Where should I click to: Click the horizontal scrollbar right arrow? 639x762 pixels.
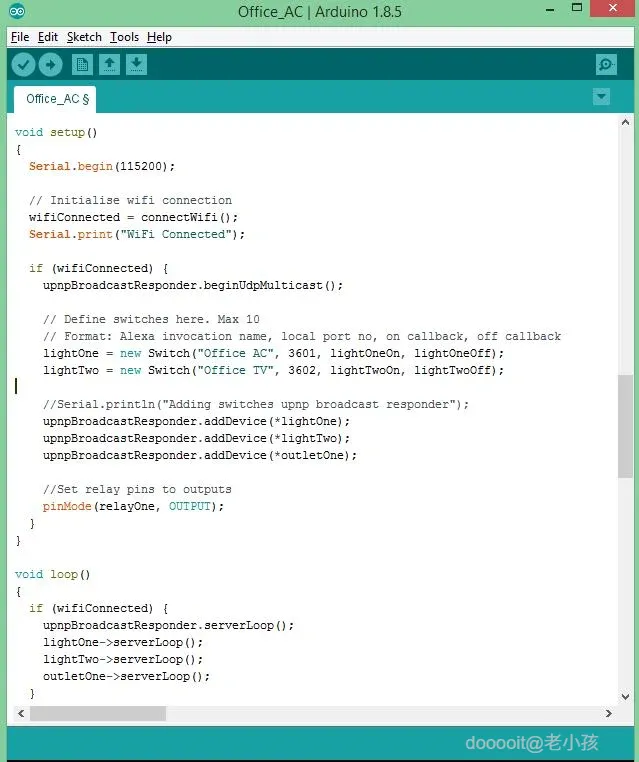[608, 713]
